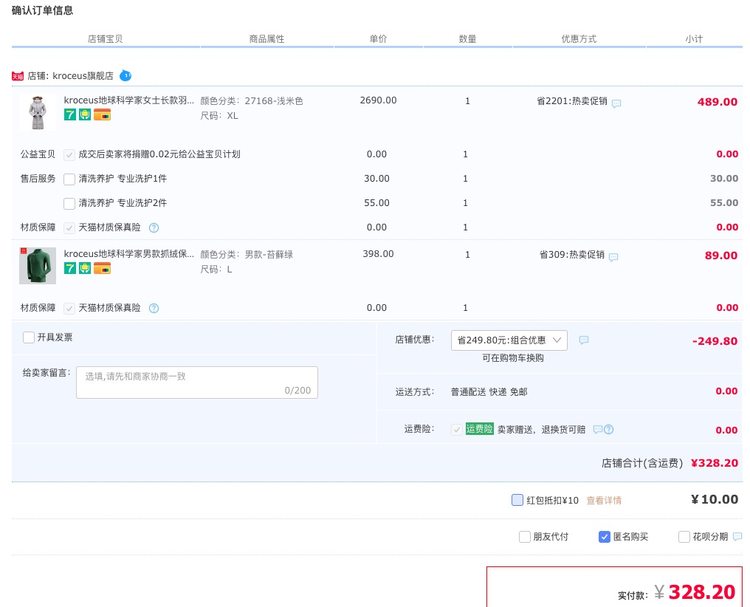The image size is (750, 607).
Task: Toggle the 红包抵扣¥10 checkbox
Action: pyautogui.click(x=517, y=500)
